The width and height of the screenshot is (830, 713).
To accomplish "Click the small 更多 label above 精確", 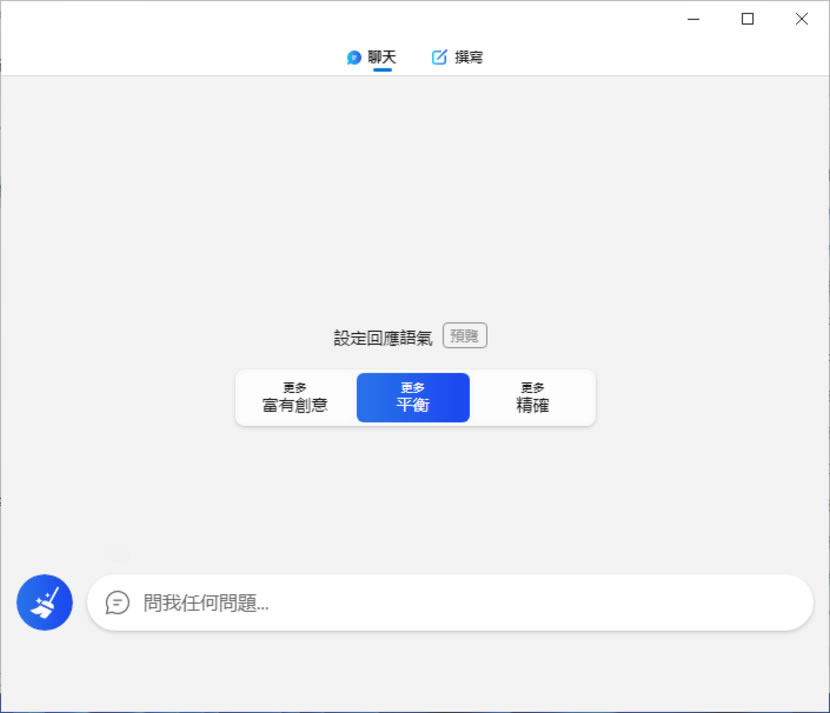I will coord(532,388).
